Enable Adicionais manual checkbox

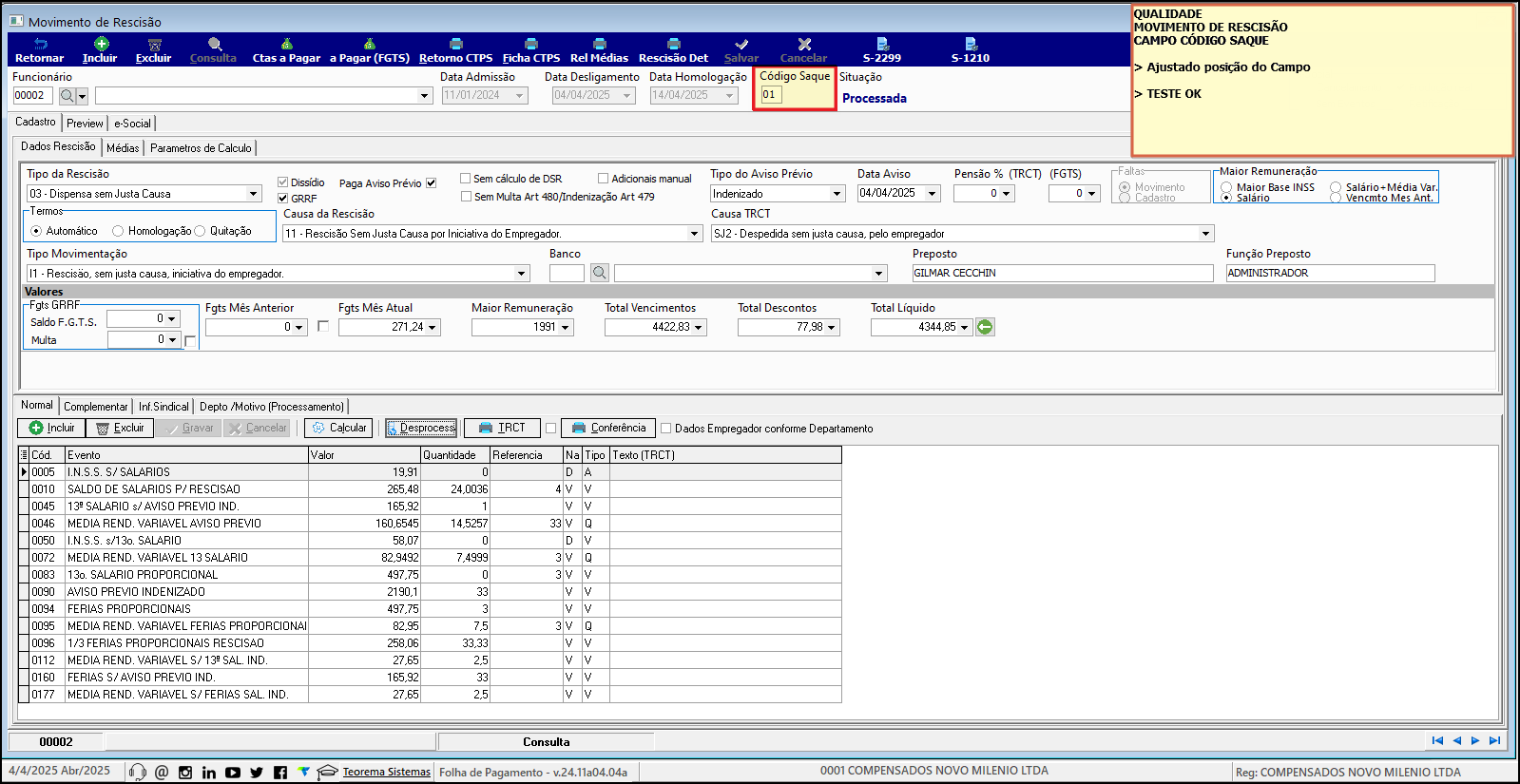click(x=604, y=179)
